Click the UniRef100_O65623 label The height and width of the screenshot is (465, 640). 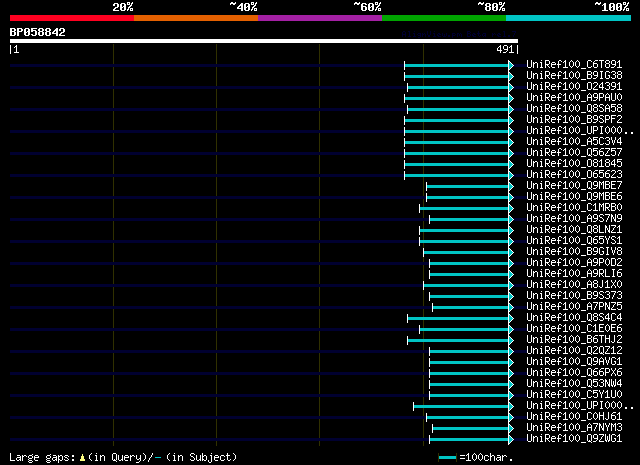(x=574, y=175)
